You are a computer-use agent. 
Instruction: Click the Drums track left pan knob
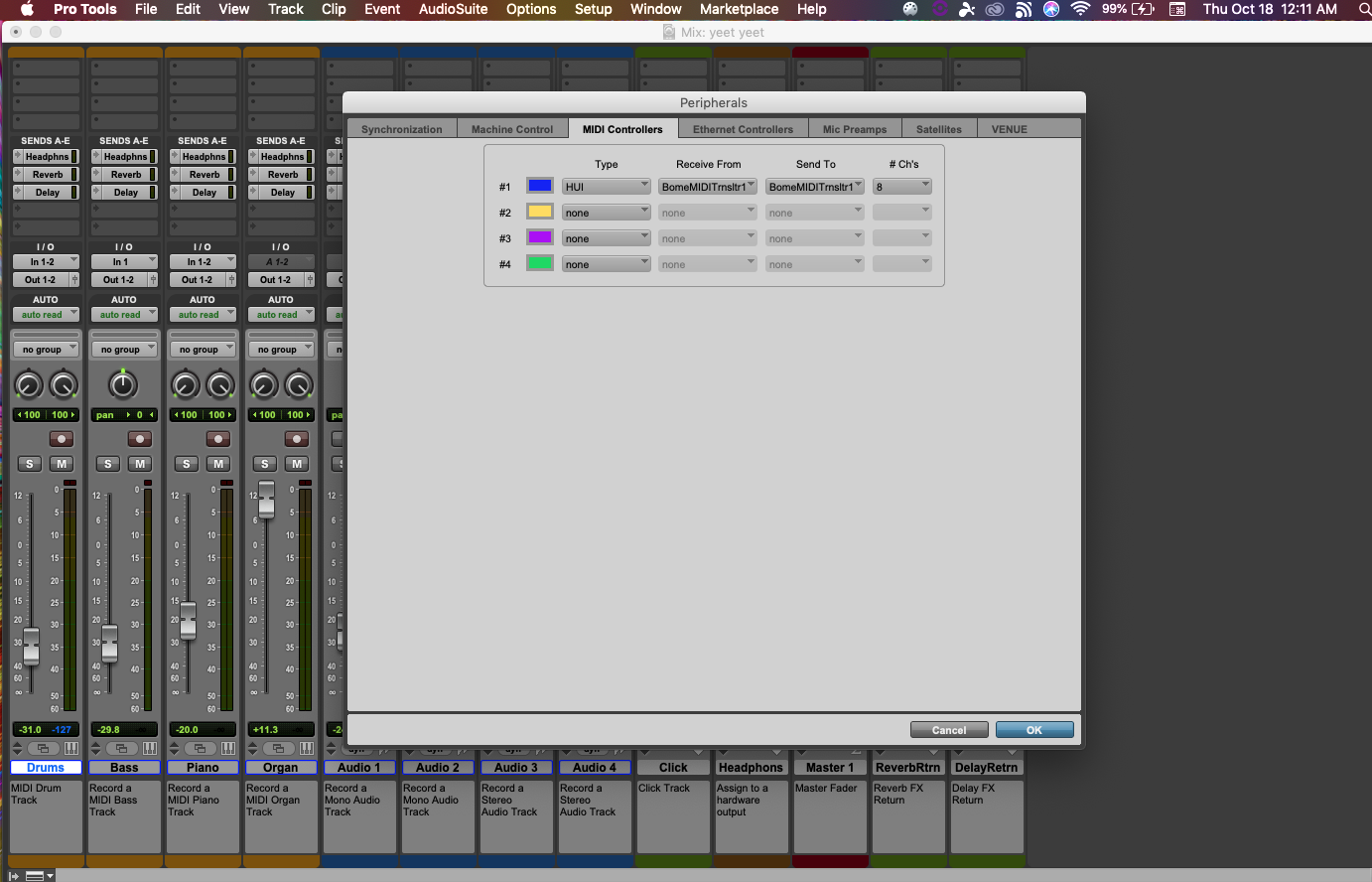tap(29, 384)
